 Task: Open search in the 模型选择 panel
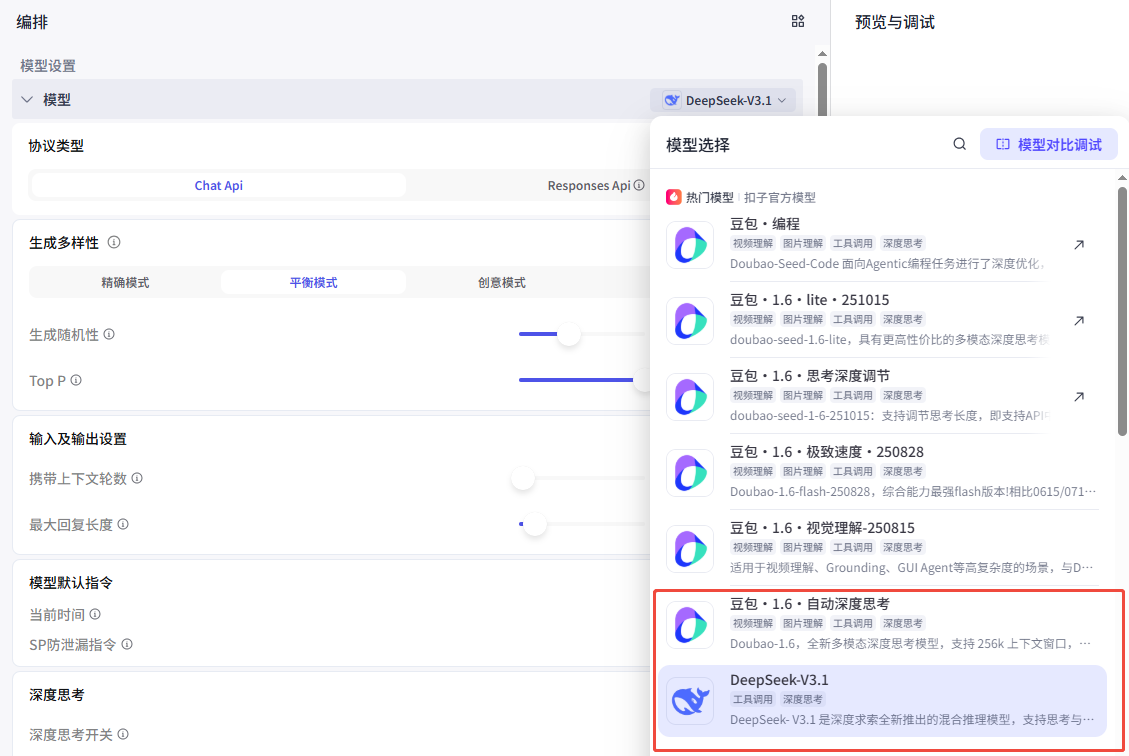pyautogui.click(x=959, y=143)
